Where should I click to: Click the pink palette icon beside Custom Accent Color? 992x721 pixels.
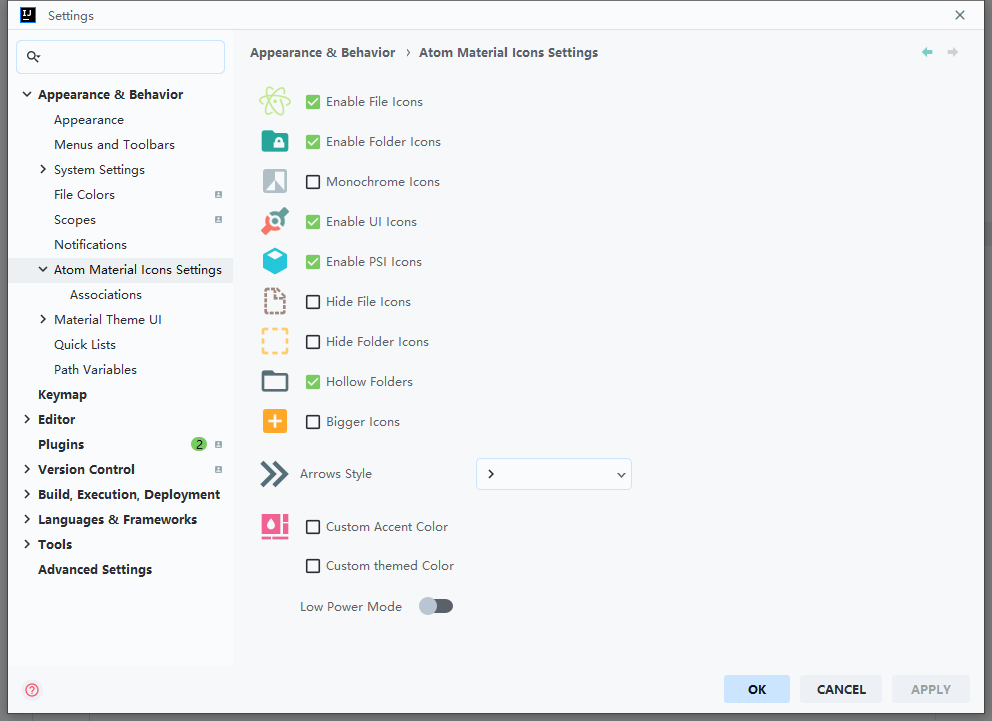coord(275,526)
